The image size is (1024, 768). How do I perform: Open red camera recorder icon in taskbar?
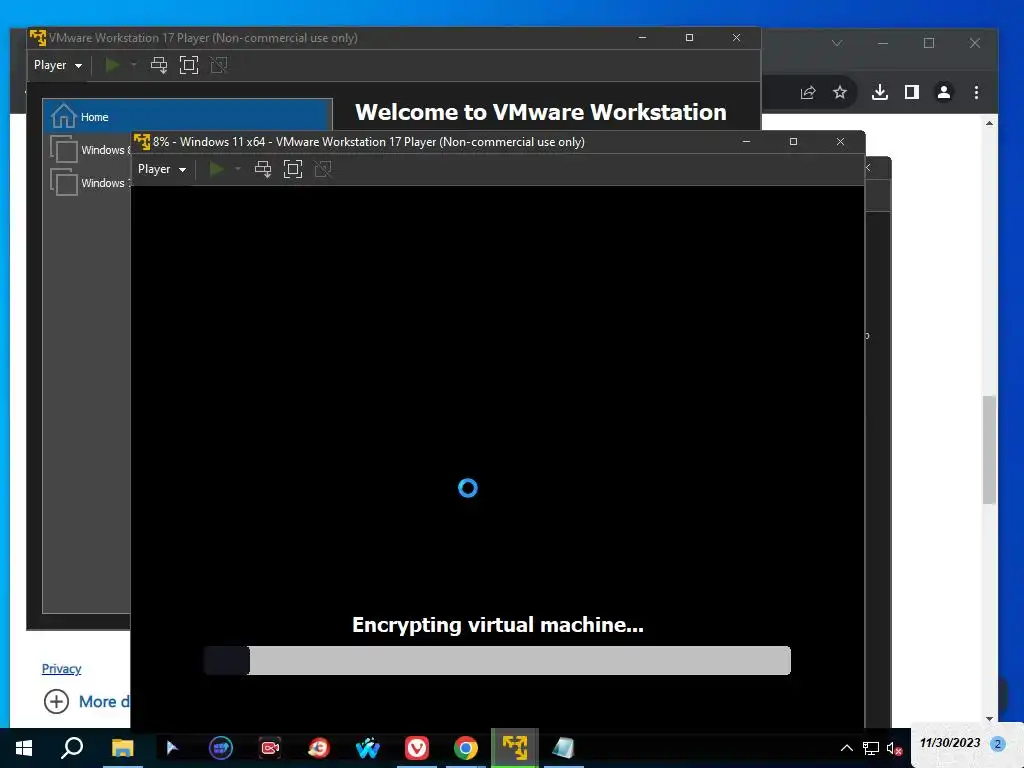[x=270, y=748]
